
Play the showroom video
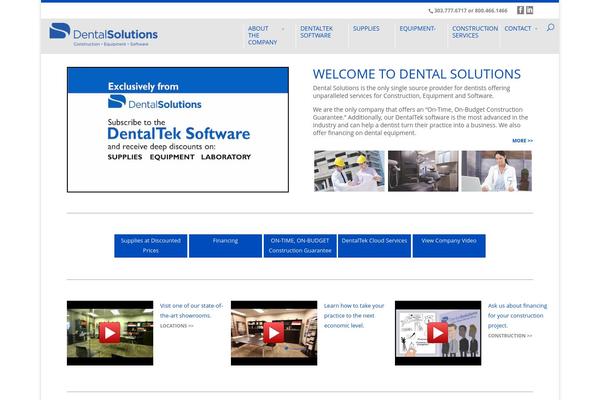click(x=110, y=333)
